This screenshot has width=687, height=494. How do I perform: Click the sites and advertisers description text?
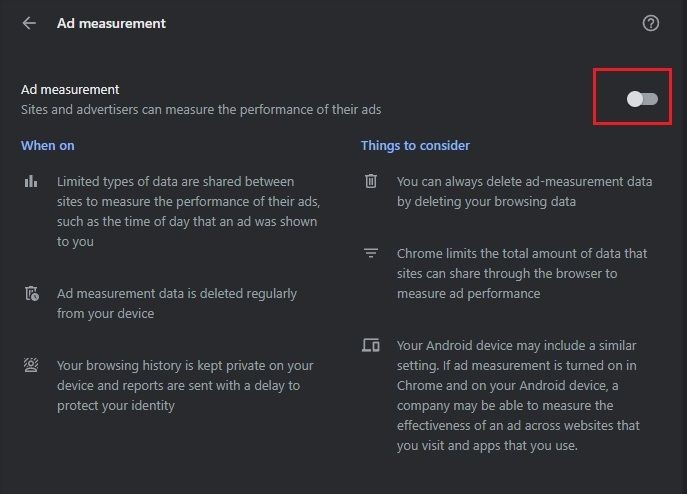coord(201,110)
